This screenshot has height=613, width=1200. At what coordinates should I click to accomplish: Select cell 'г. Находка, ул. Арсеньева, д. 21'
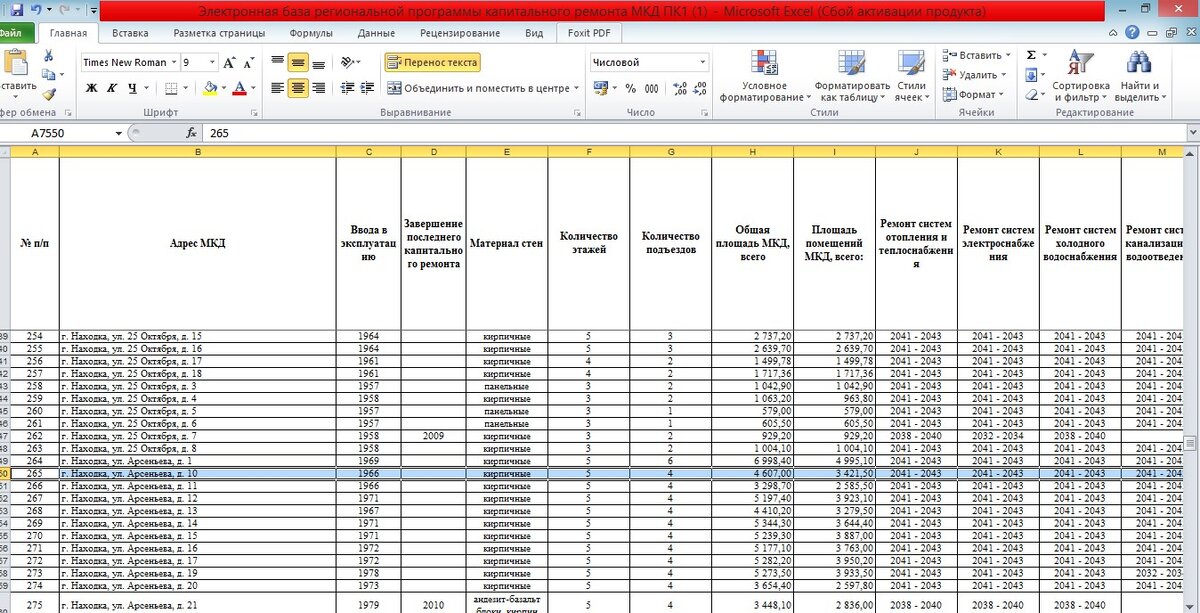[197, 606]
